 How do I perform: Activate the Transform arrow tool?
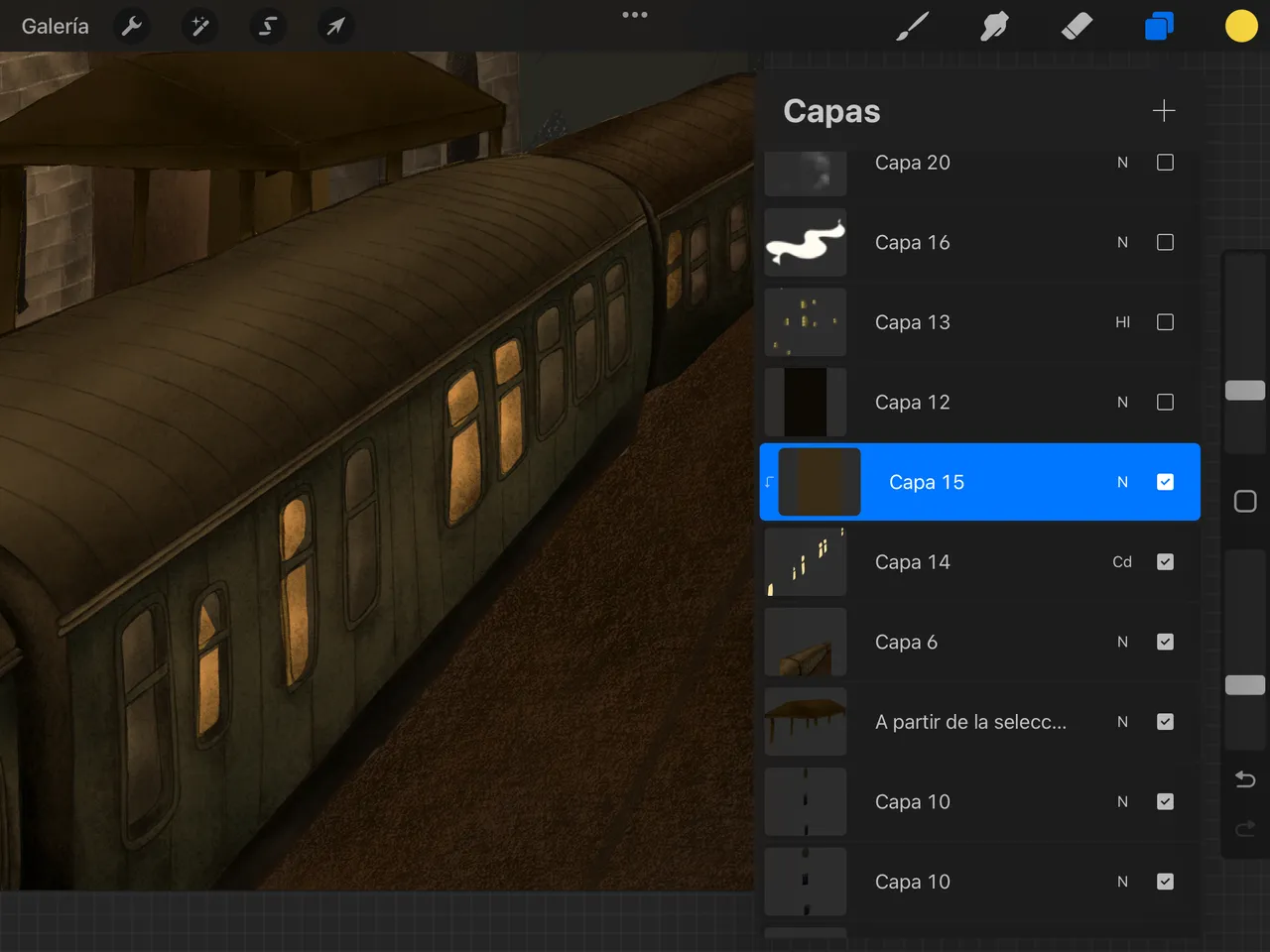(335, 27)
